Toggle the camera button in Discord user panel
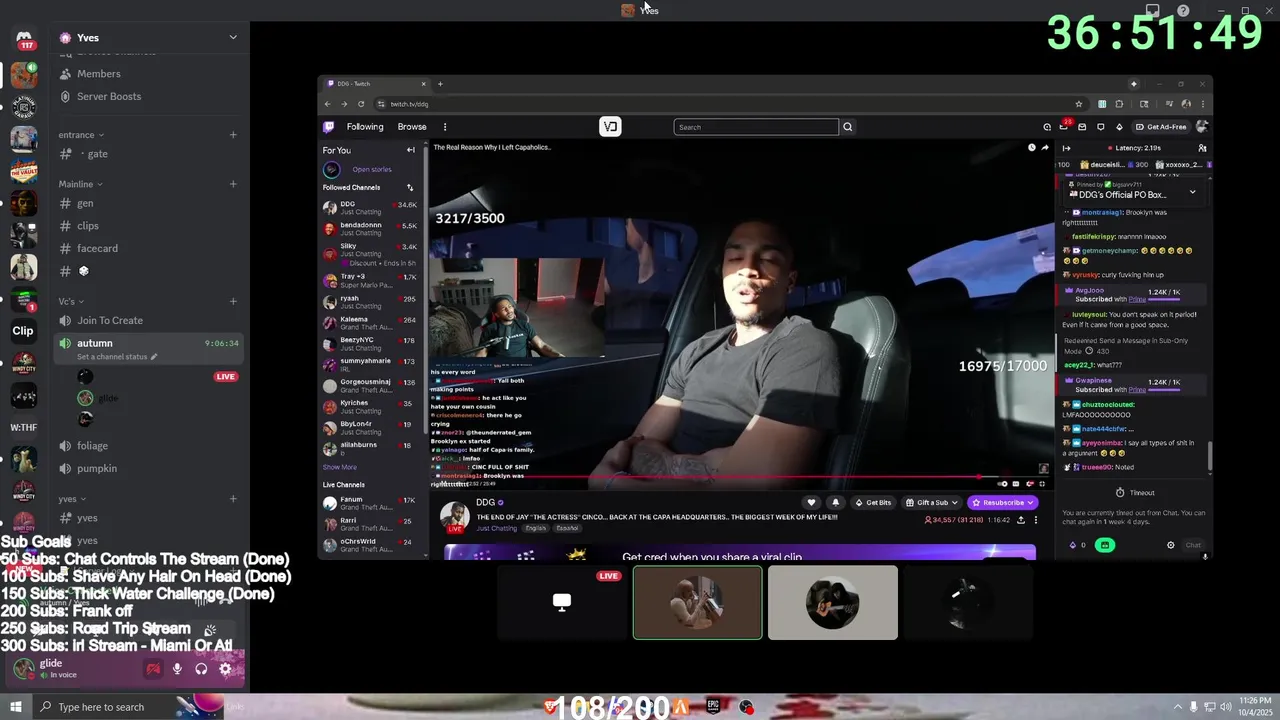Viewport: 1280px width, 720px height. coord(153,669)
